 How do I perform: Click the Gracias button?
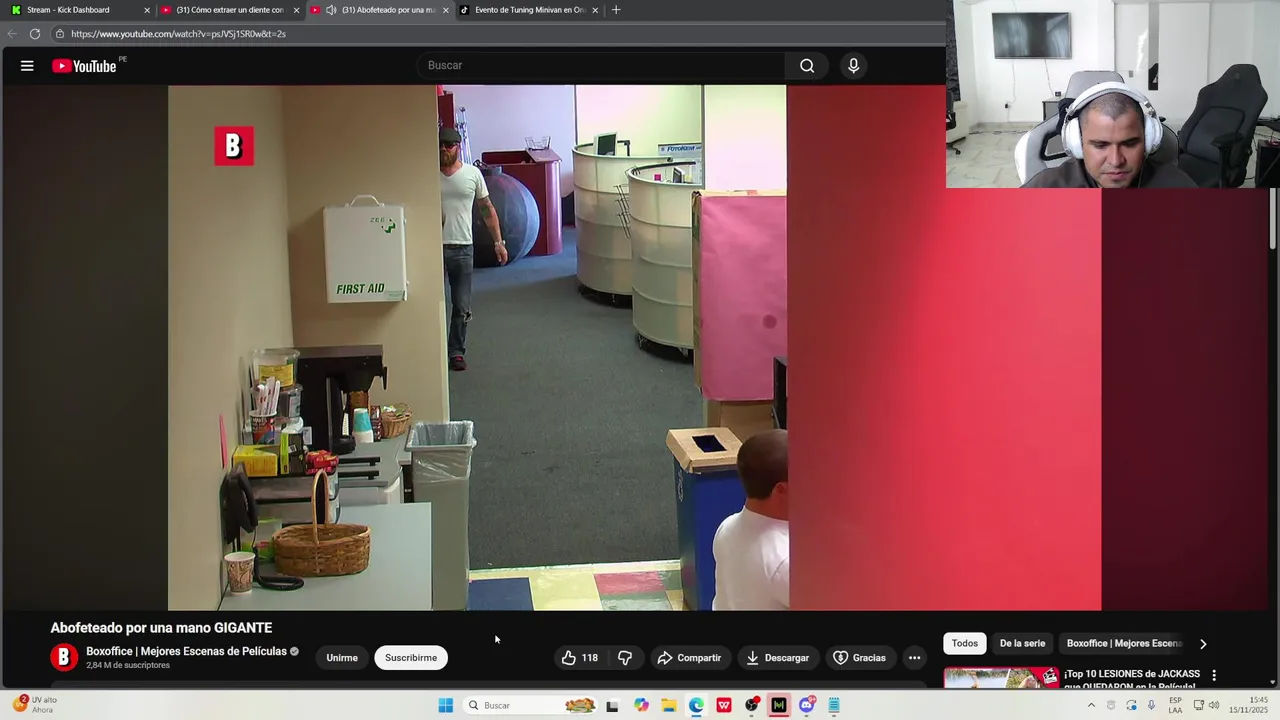coord(859,658)
